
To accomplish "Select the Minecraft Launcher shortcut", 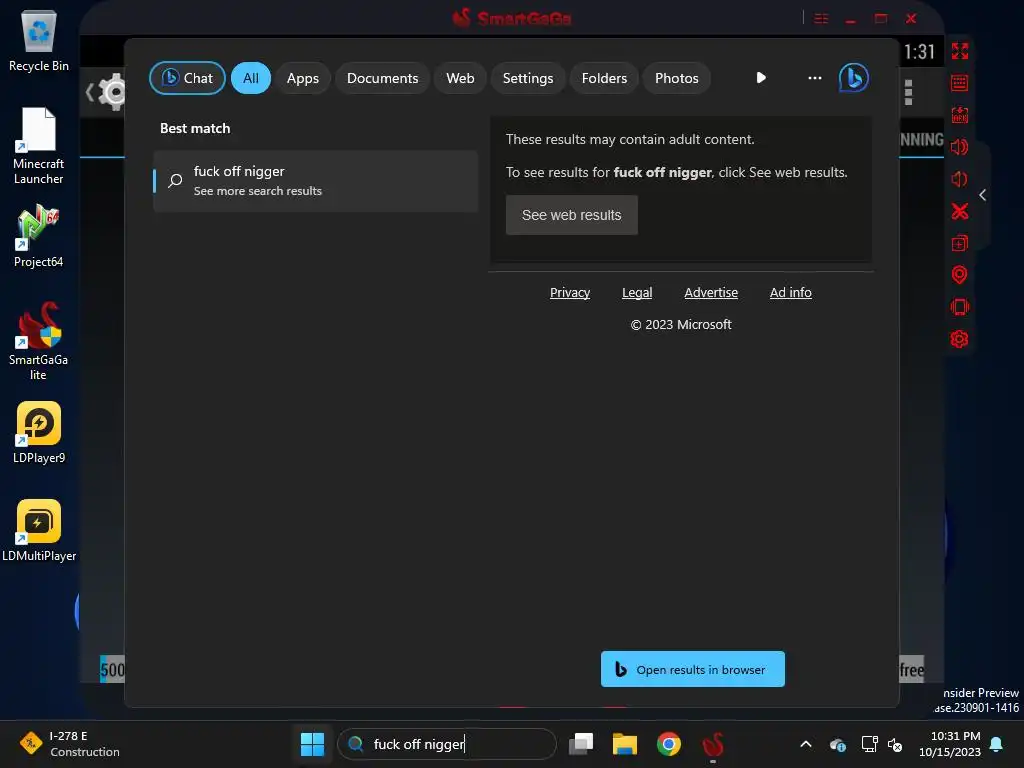I will pos(39,146).
